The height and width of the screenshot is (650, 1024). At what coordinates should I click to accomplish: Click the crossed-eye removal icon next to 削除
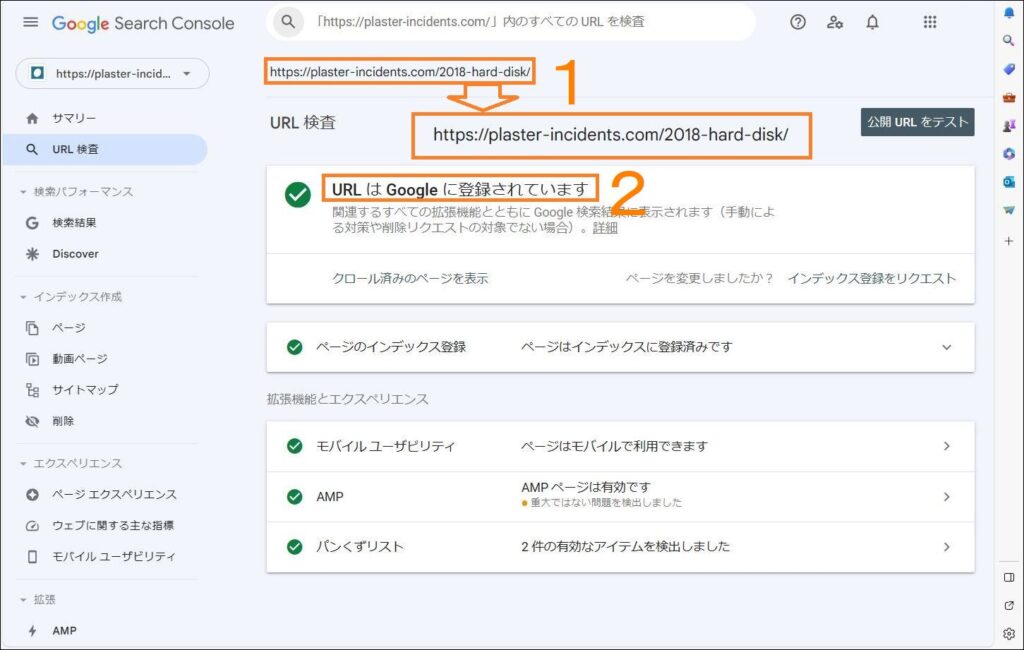(32, 421)
